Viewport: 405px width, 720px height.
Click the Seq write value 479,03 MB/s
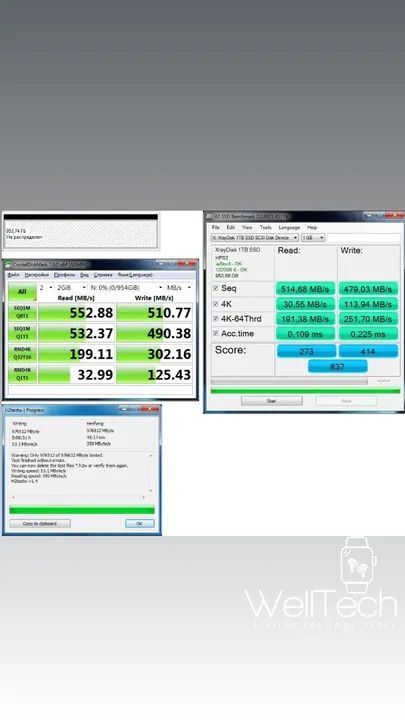point(368,289)
